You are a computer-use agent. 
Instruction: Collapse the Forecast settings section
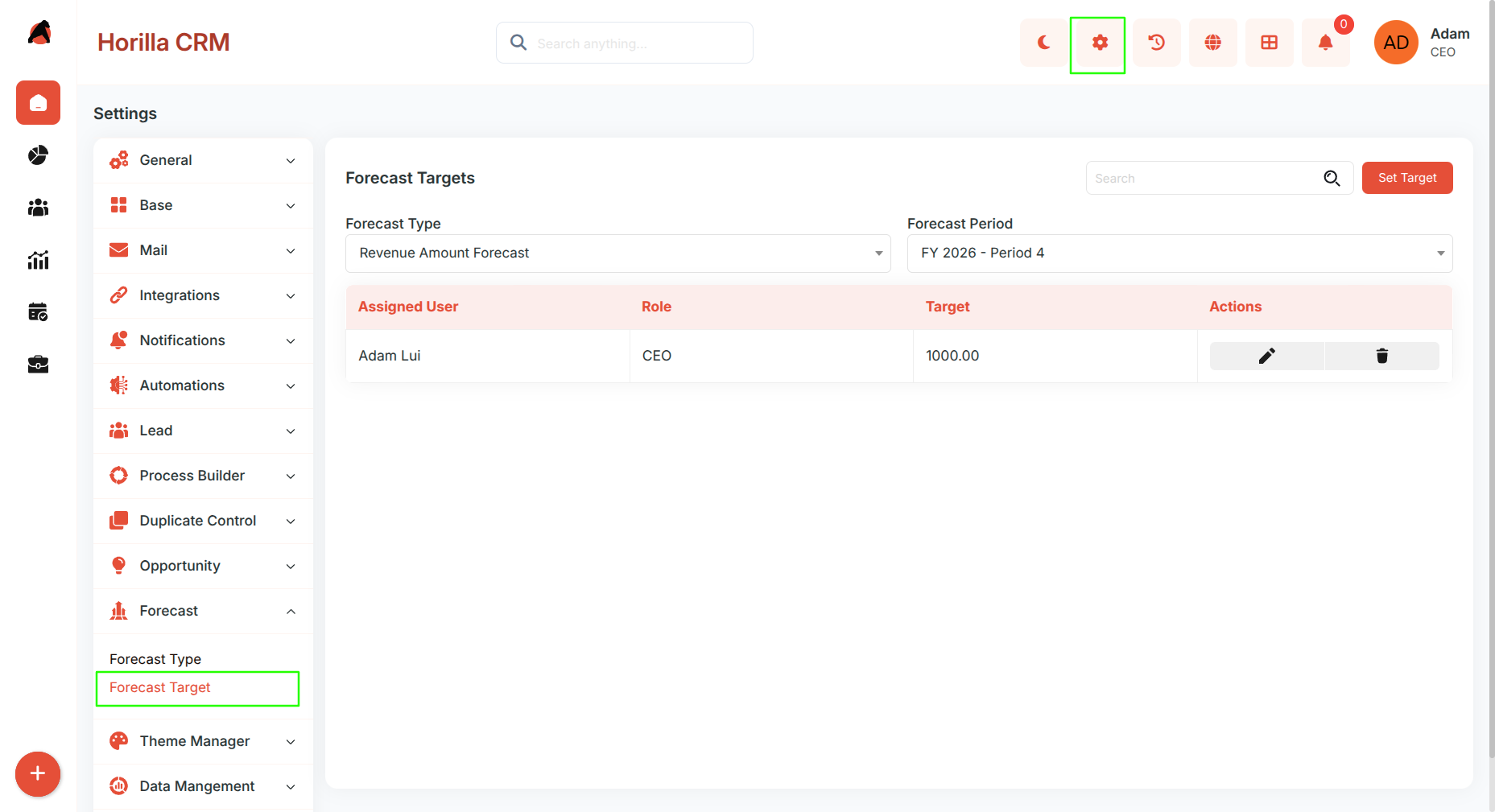(203, 611)
